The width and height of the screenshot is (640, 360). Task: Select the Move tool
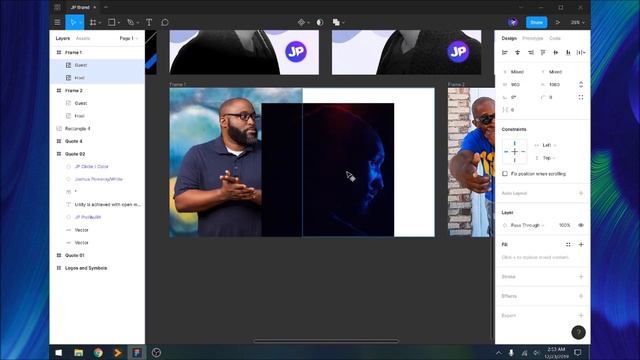[73, 22]
